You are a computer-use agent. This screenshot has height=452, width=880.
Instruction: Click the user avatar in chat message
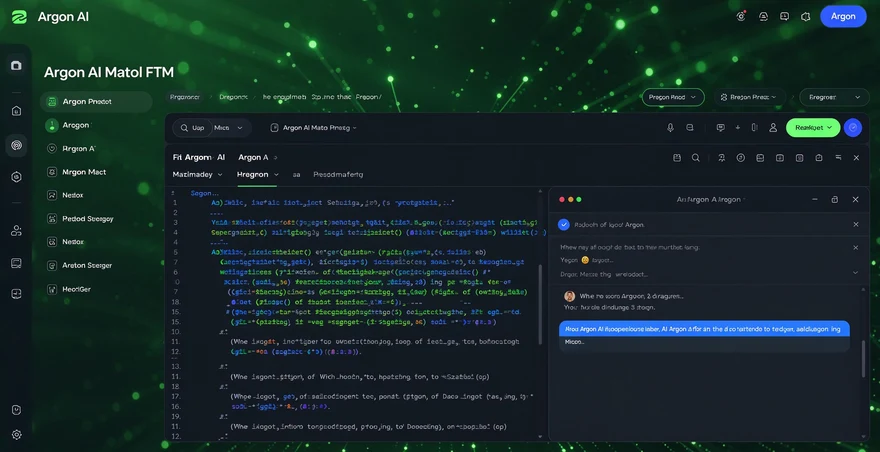pyautogui.click(x=570, y=296)
